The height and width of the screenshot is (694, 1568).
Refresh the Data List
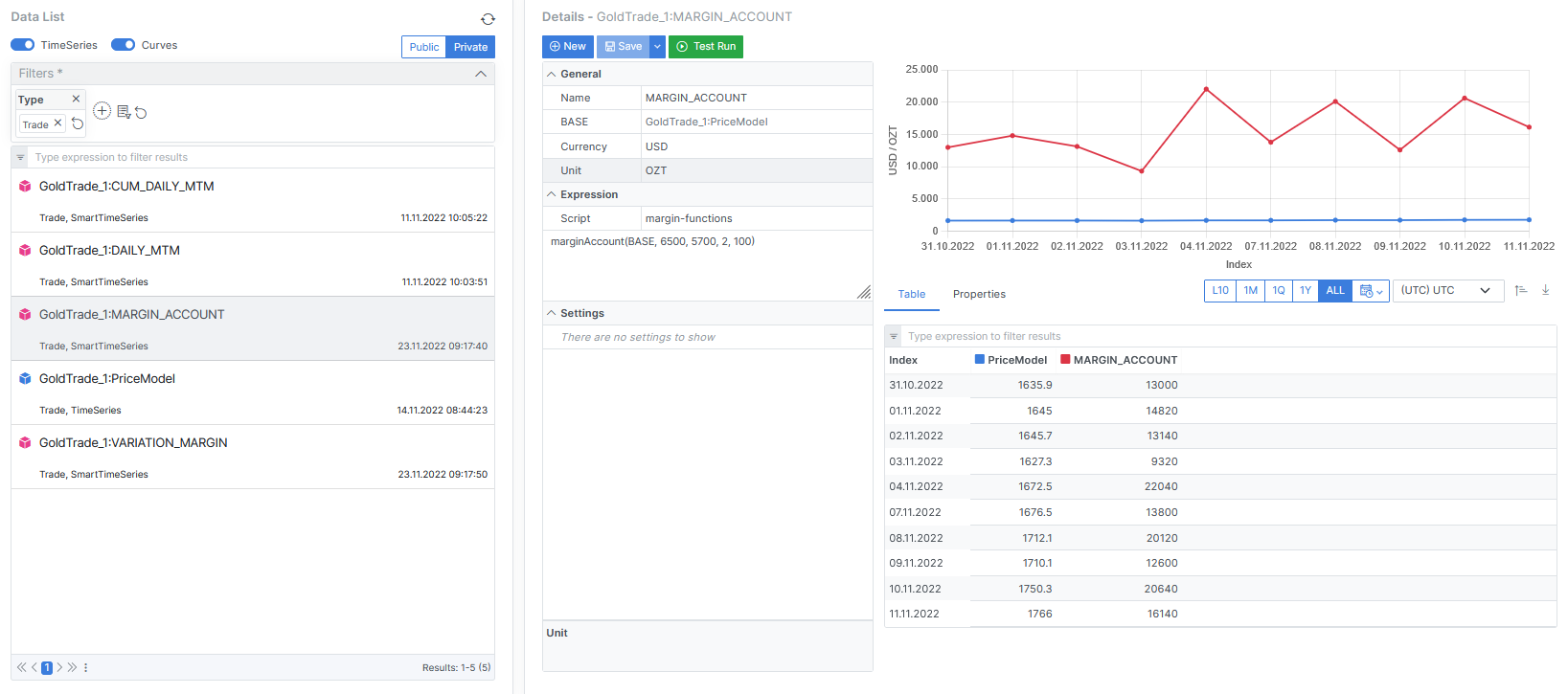click(x=488, y=19)
